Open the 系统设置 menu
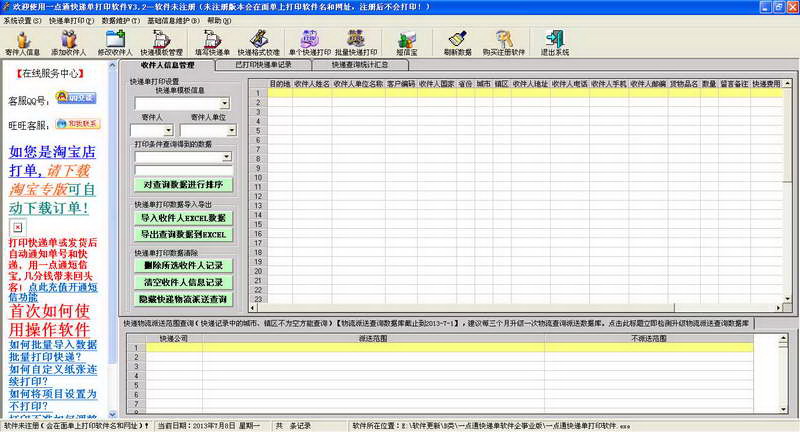Screen dimensions: 800x432 22,21
